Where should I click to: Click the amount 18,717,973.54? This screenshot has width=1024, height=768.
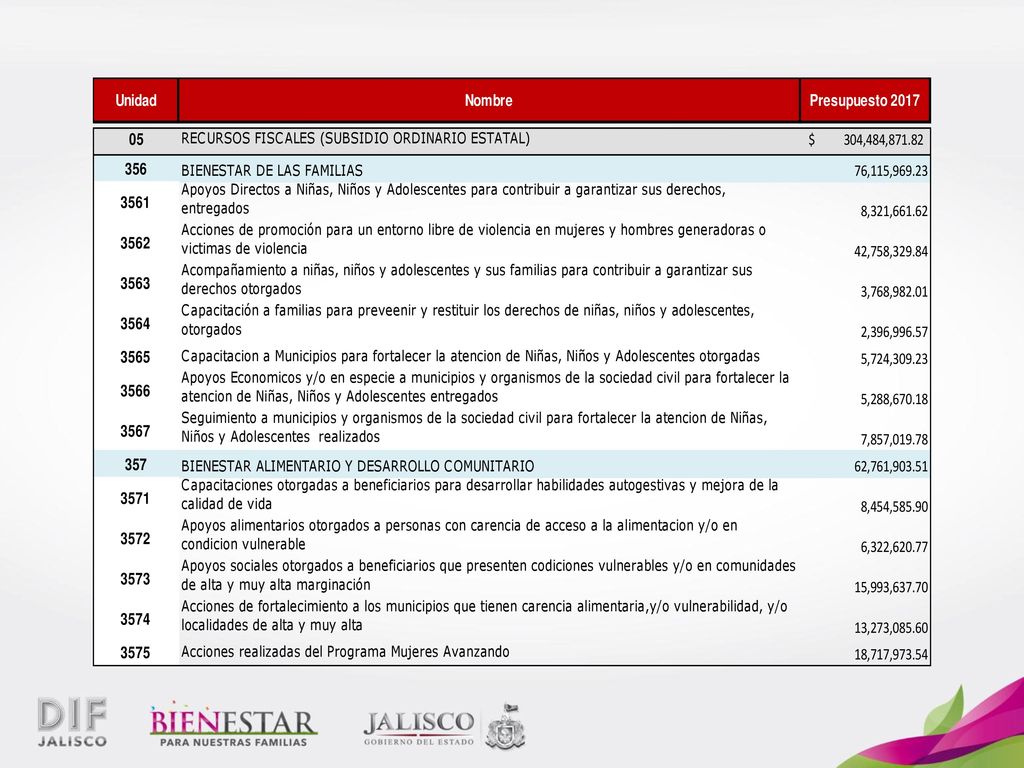pos(891,654)
